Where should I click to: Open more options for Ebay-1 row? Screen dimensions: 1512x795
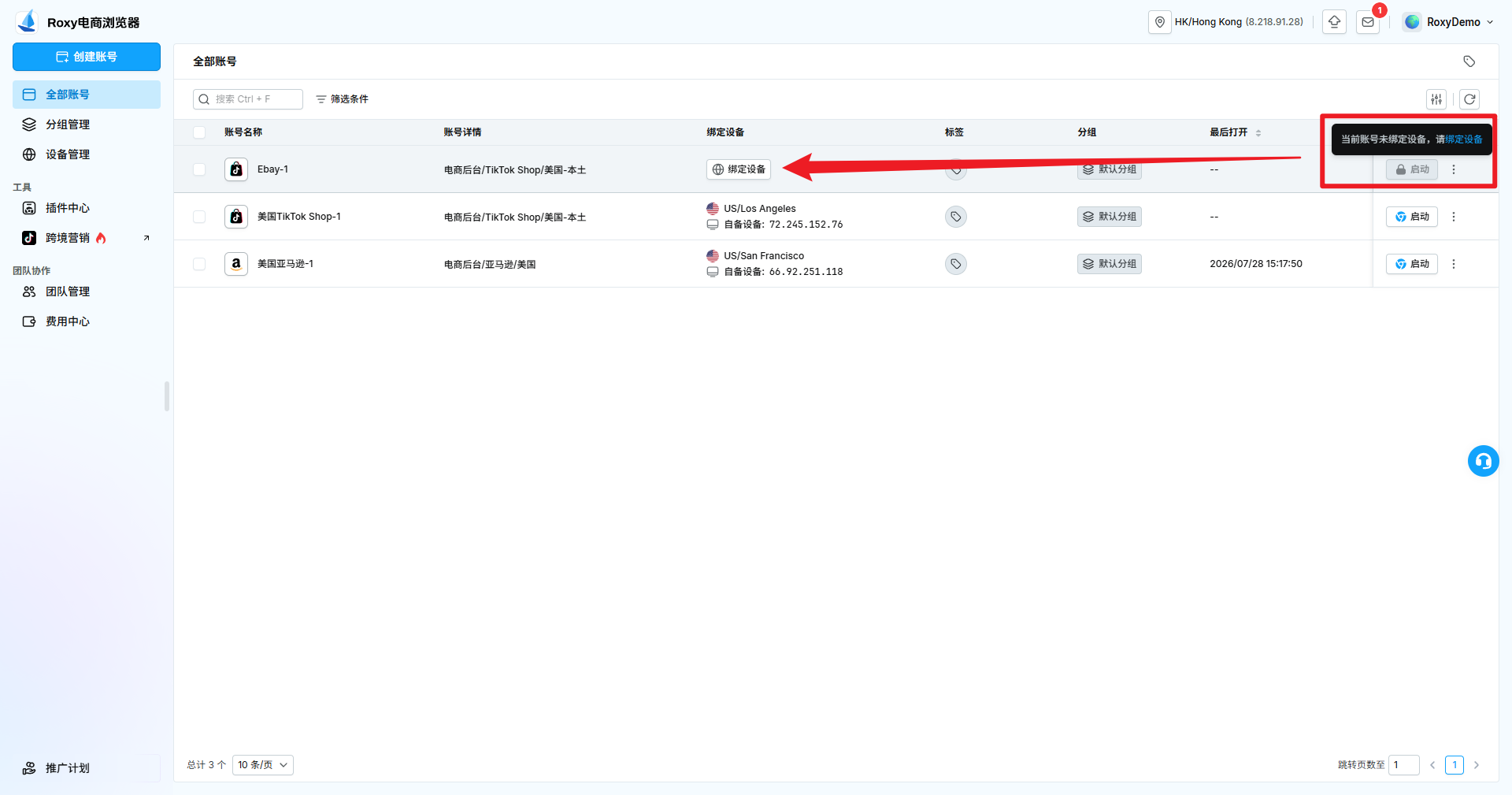1454,169
